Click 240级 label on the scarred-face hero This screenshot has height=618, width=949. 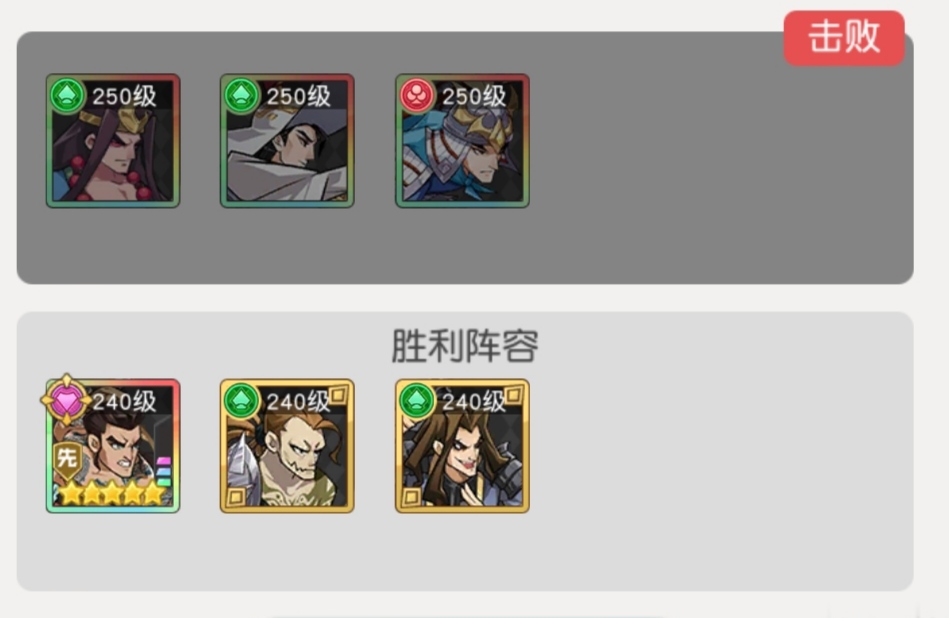coord(298,401)
